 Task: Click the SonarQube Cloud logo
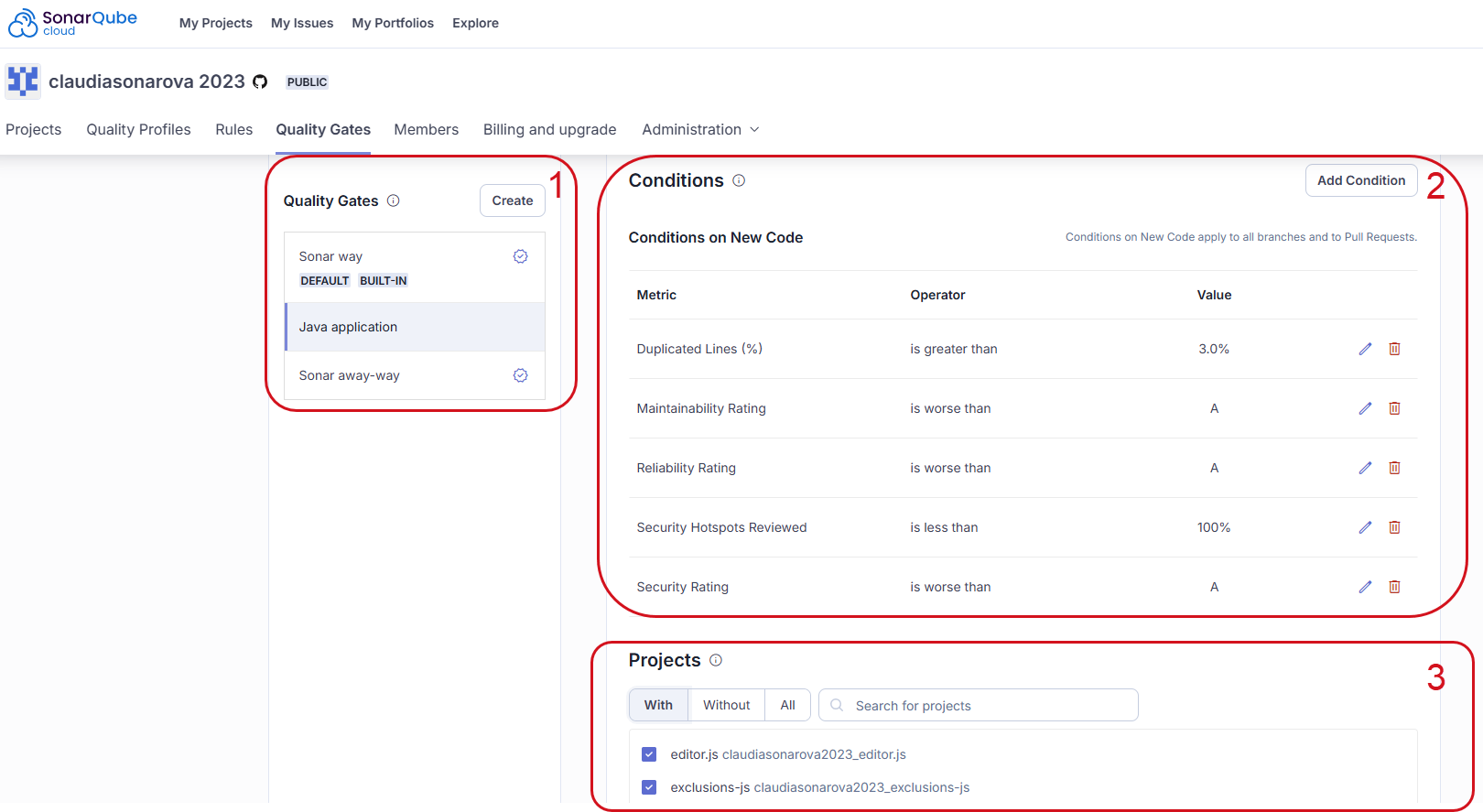point(73,23)
